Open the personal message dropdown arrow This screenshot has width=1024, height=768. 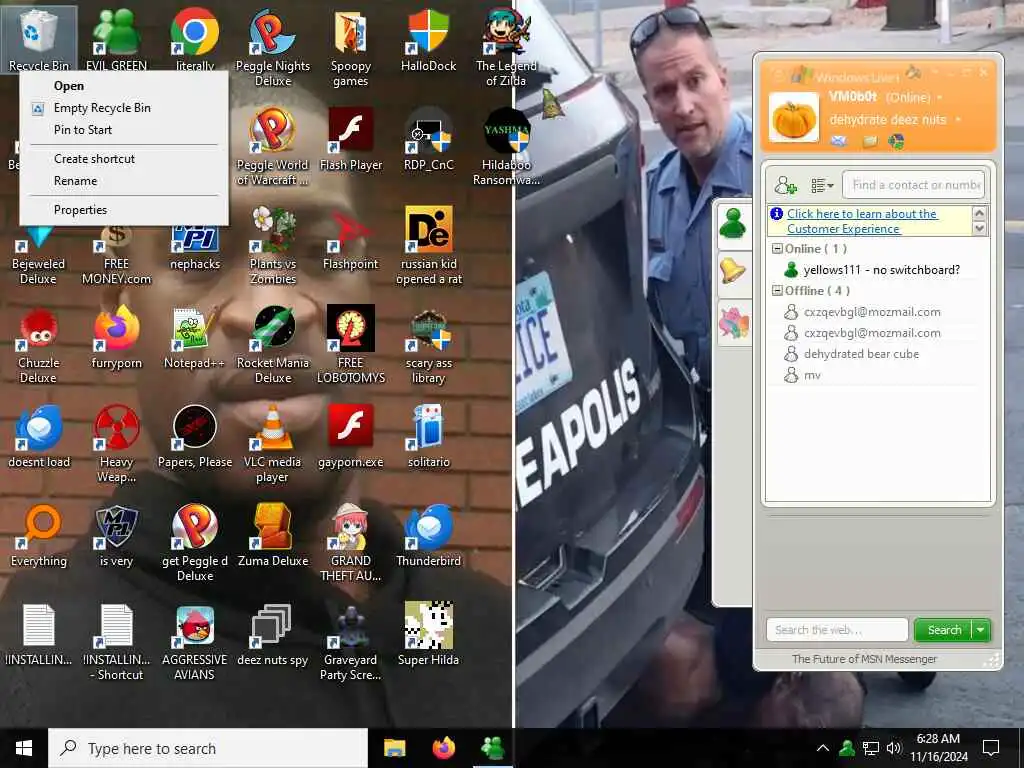tap(958, 120)
